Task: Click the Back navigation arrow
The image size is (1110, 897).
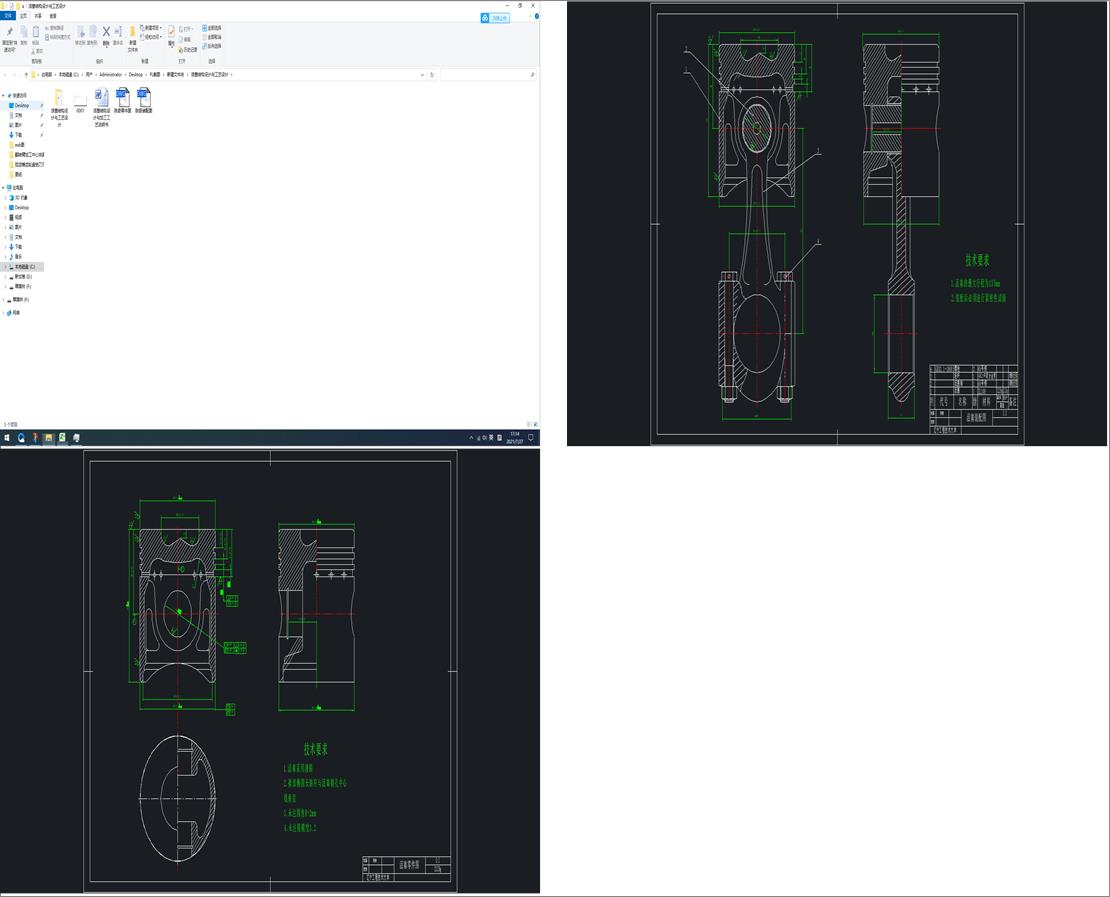Action: tap(6, 74)
